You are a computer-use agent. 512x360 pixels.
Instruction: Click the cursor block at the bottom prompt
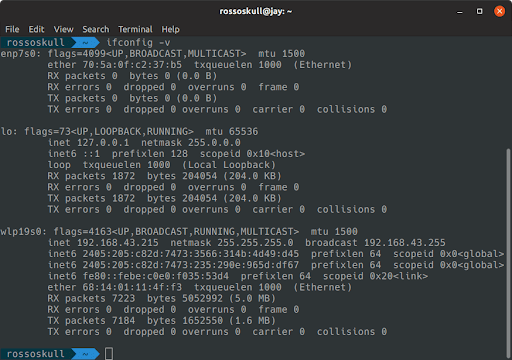[109, 353]
